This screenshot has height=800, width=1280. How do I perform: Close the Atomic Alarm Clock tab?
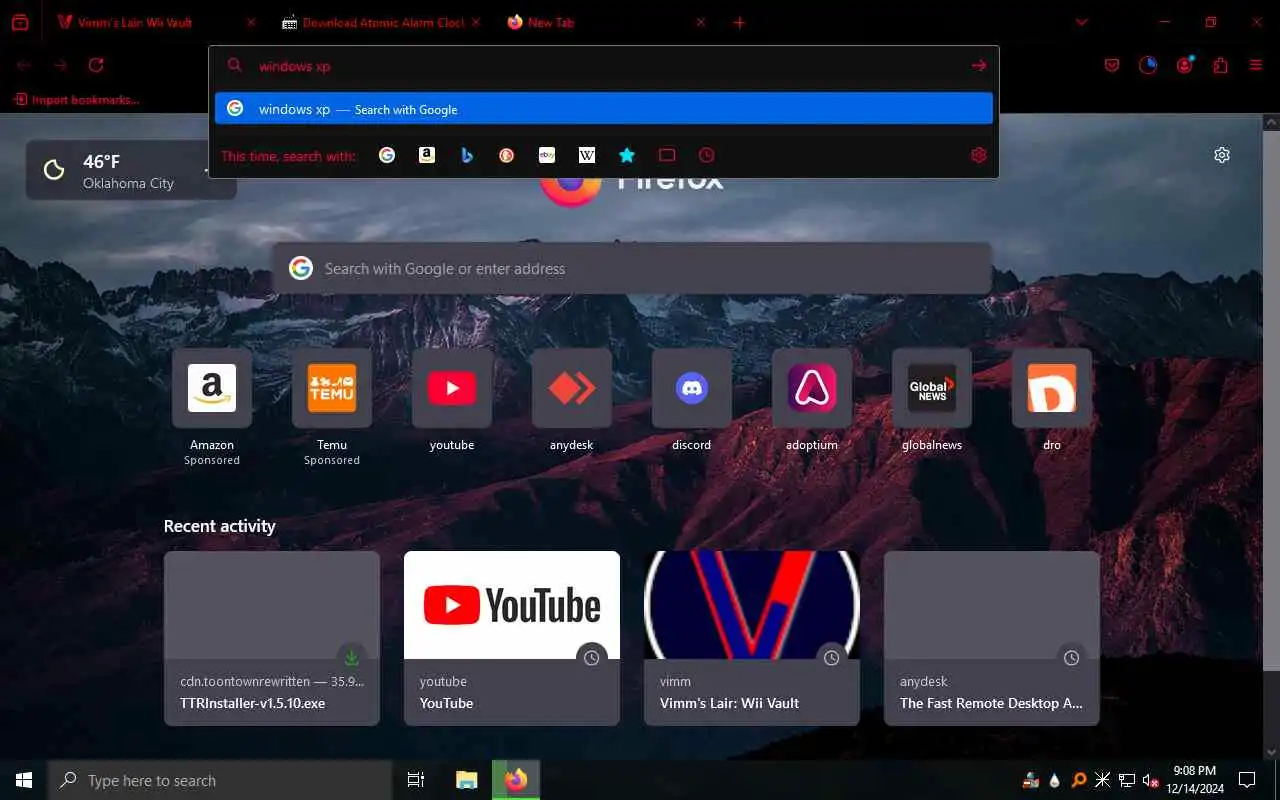pos(476,22)
